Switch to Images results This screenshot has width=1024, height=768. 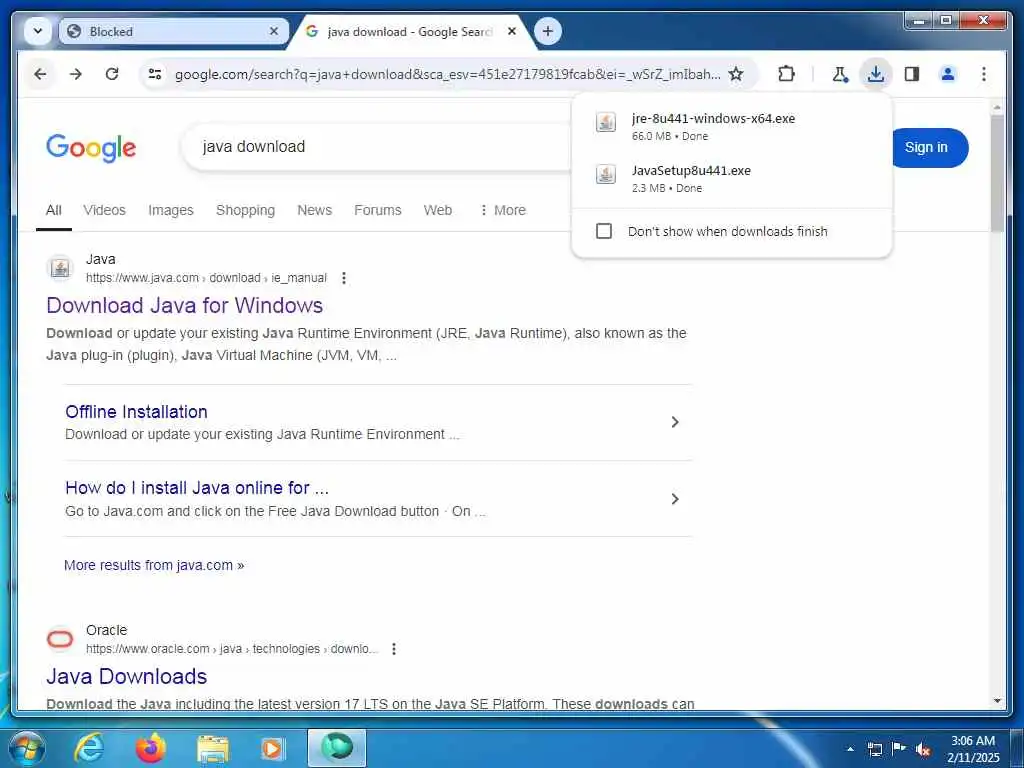[x=170, y=210]
